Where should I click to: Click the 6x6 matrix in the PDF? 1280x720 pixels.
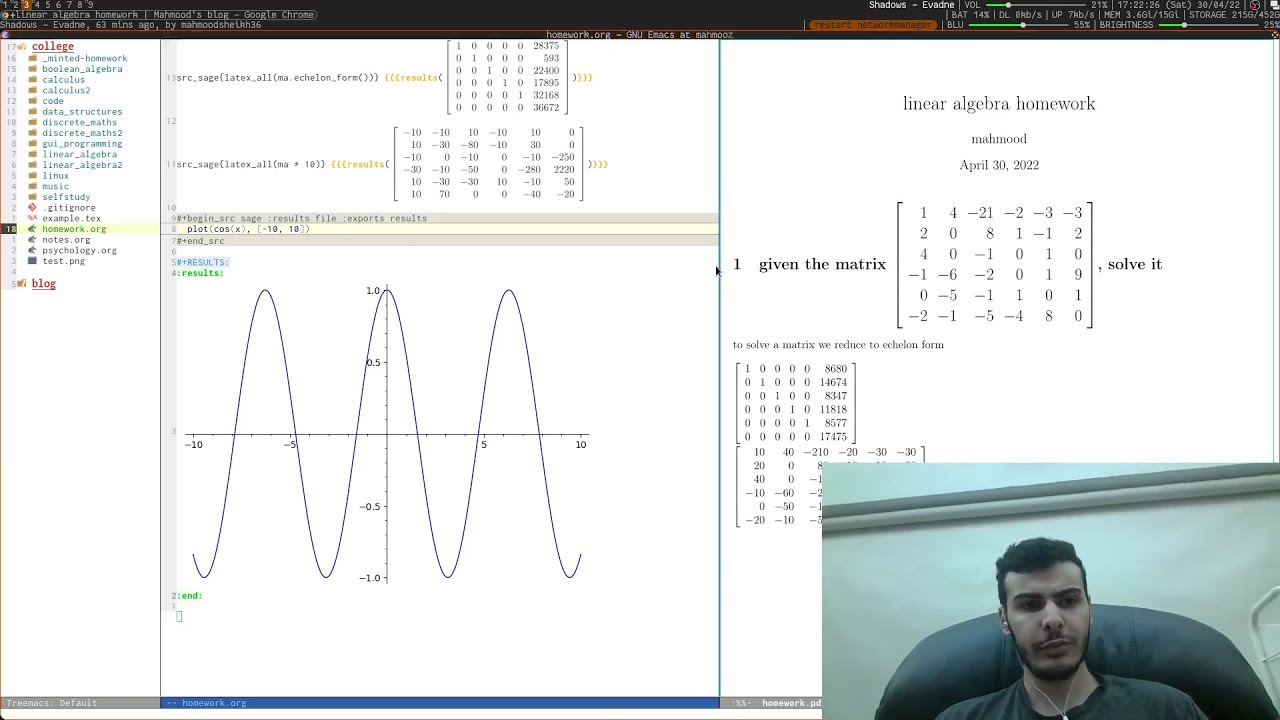(x=995, y=265)
